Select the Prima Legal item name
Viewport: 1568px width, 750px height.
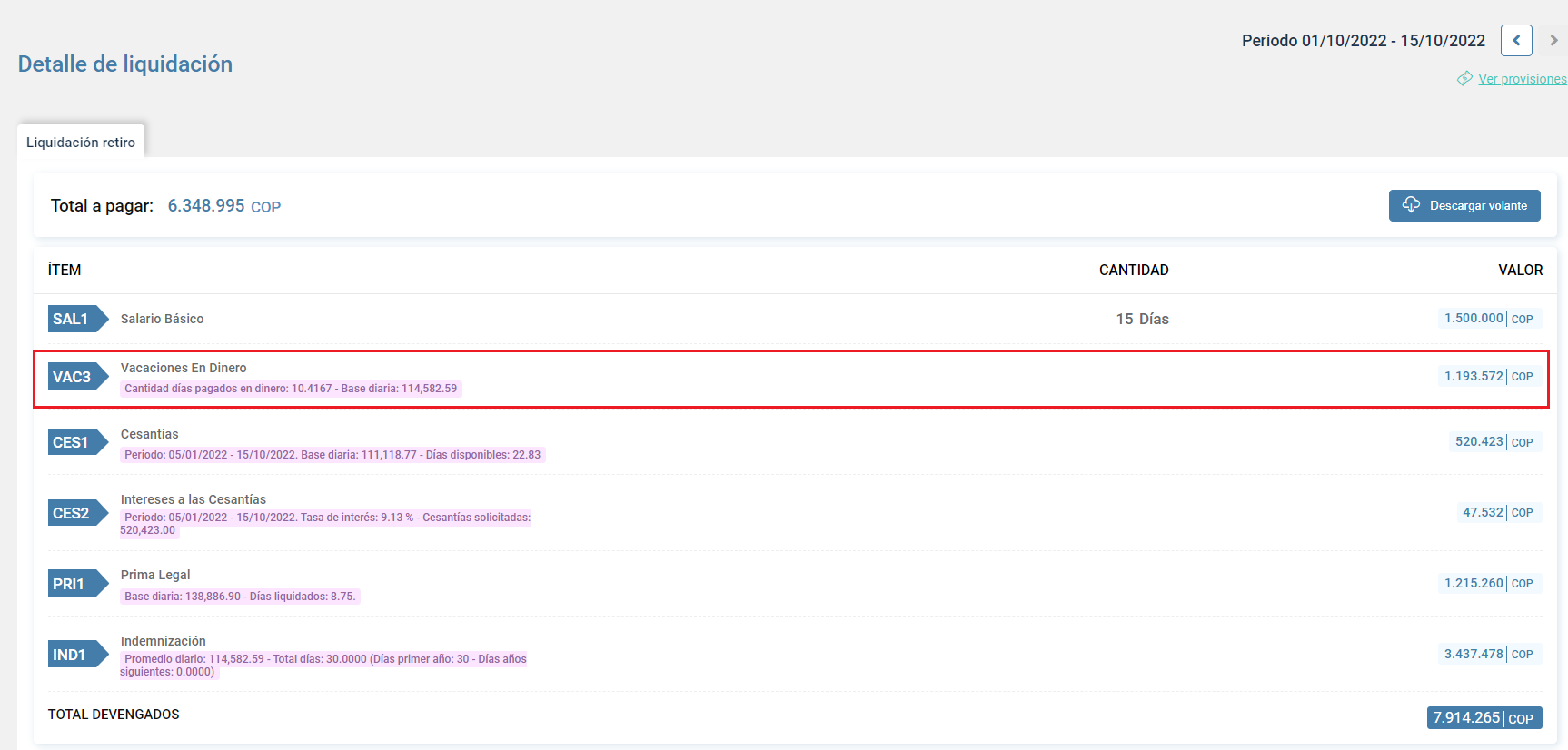(155, 575)
